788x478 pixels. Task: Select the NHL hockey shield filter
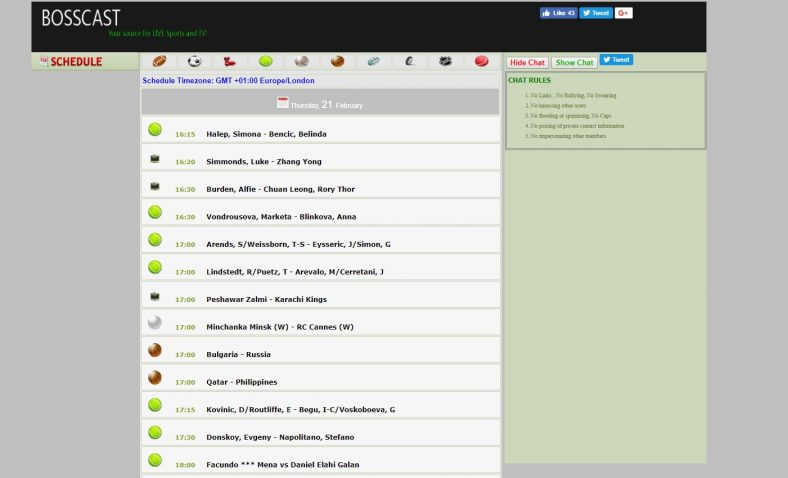[x=445, y=61]
